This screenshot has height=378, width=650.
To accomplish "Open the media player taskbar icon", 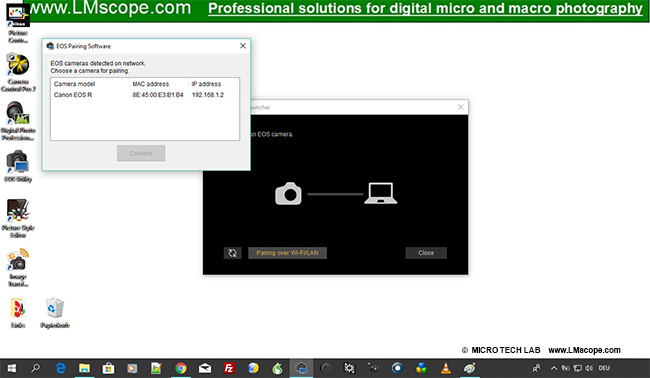I will pos(132,368).
